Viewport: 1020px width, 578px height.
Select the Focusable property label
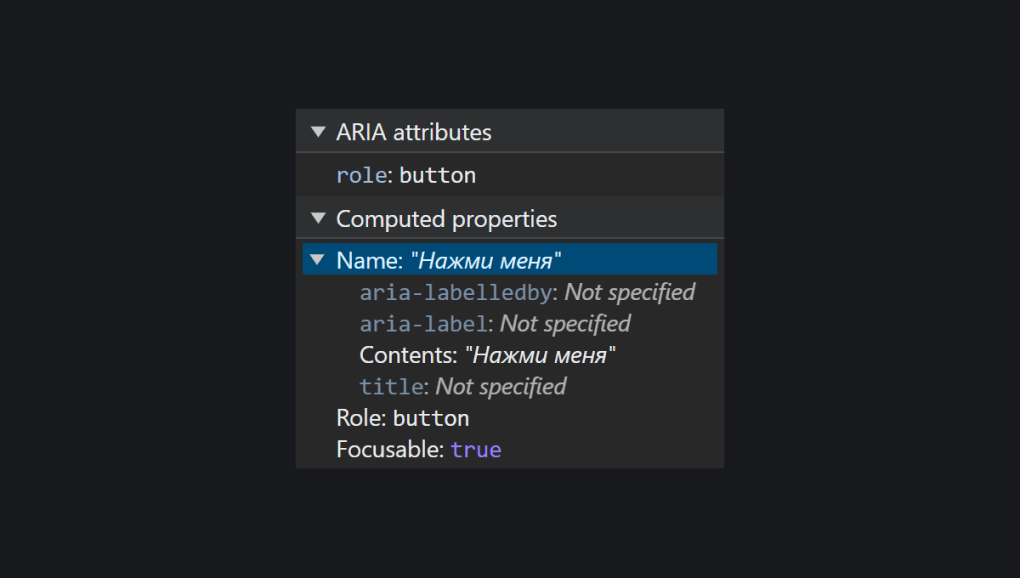coord(390,449)
